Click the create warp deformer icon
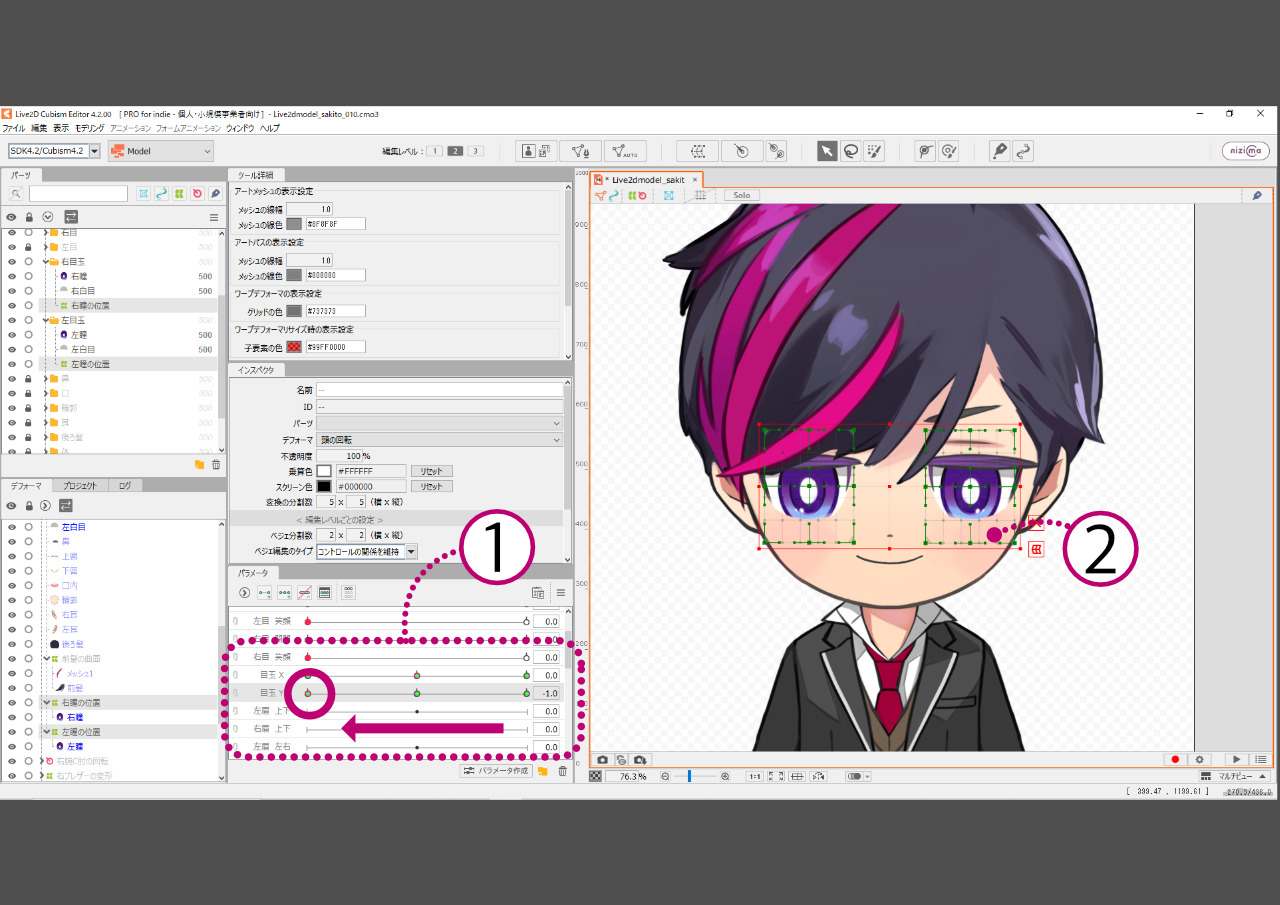The image size is (1280, 905). tap(697, 151)
